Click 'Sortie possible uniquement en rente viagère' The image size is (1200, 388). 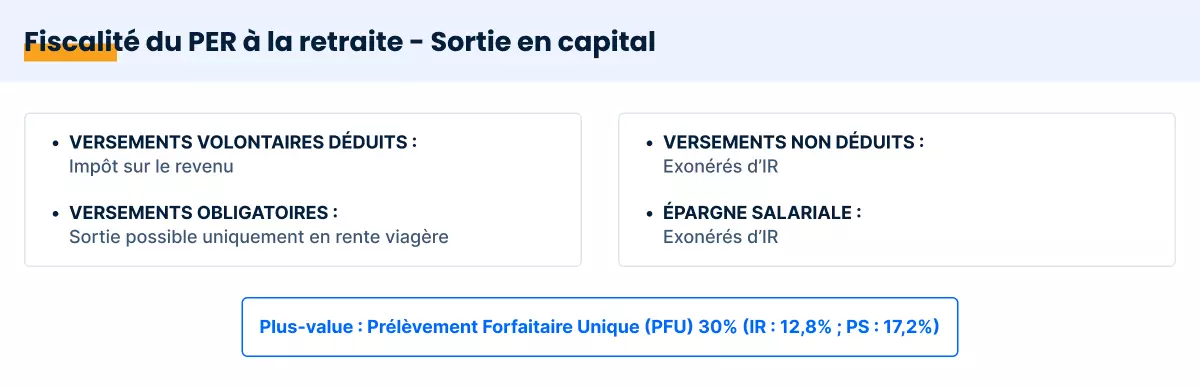click(x=259, y=237)
